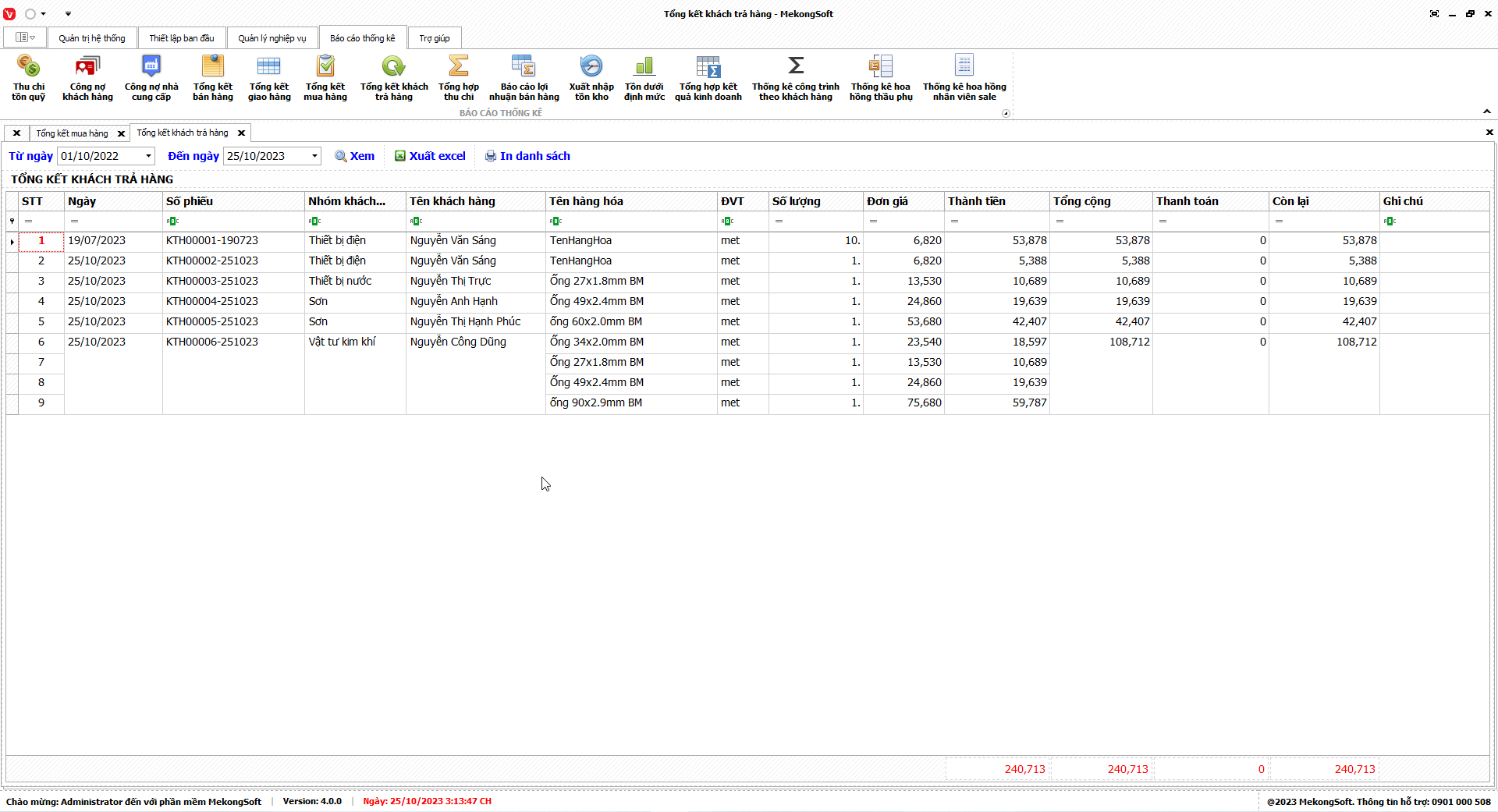Image resolution: width=1498 pixels, height=812 pixels.
Task: Open the Thu chi tồn quỹ report
Action: click(x=28, y=77)
